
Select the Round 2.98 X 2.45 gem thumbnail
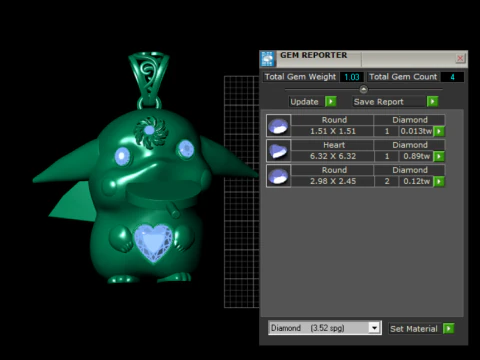278,176
